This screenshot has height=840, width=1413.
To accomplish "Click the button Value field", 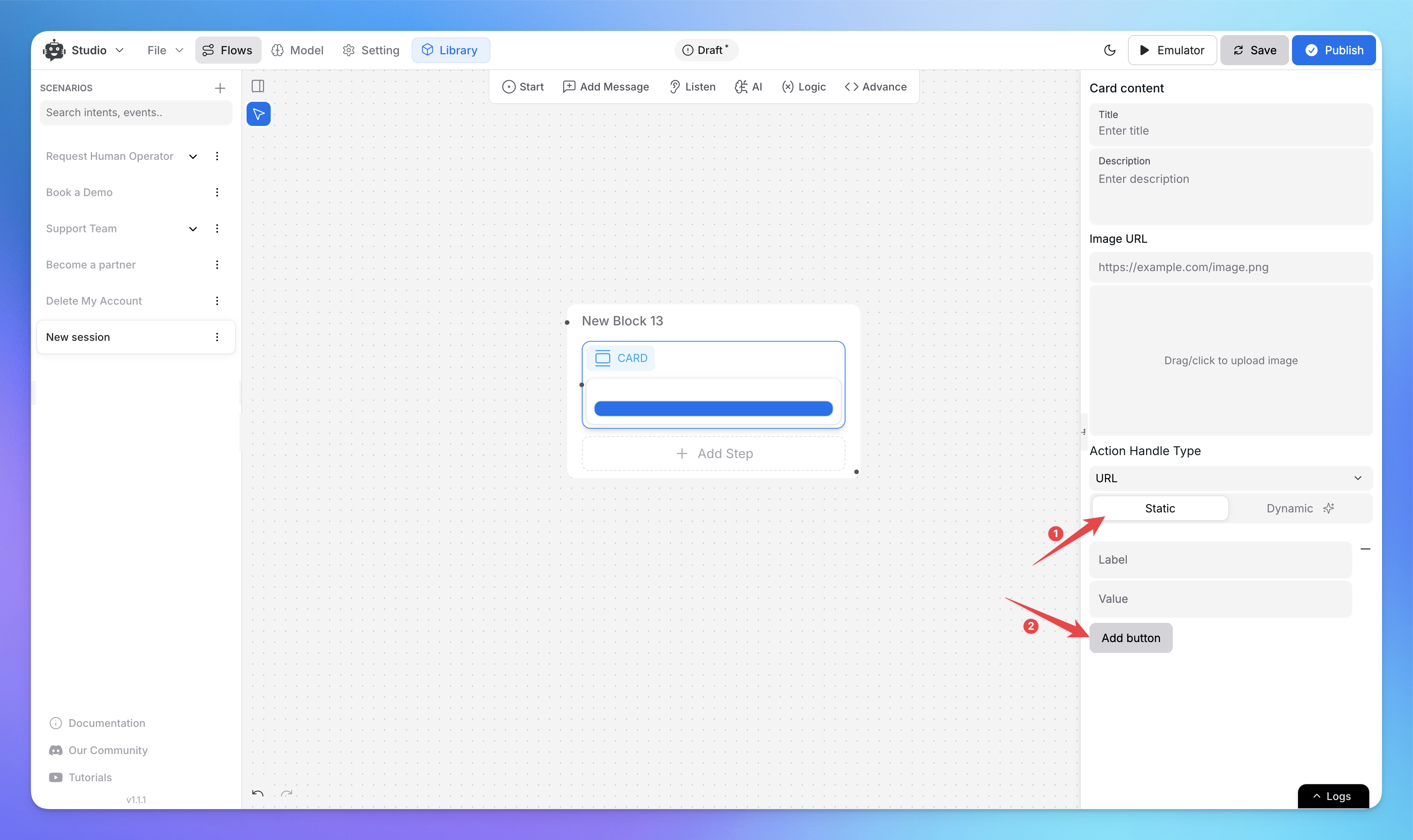I will [1220, 599].
